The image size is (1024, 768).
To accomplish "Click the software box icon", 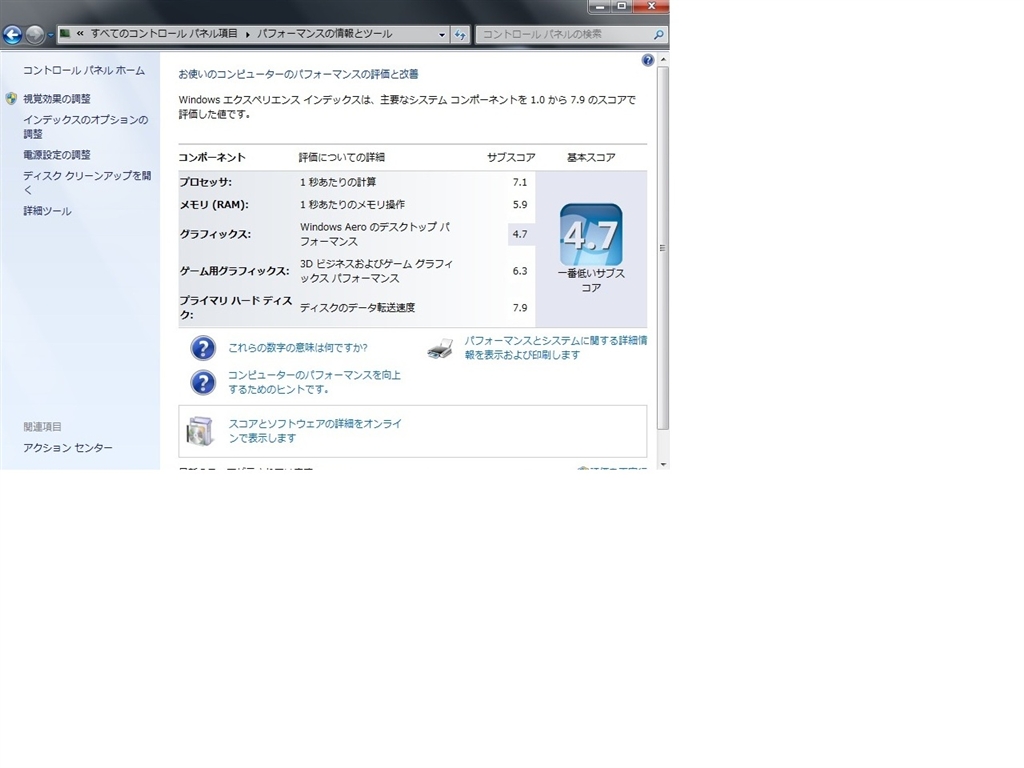I will pos(200,431).
